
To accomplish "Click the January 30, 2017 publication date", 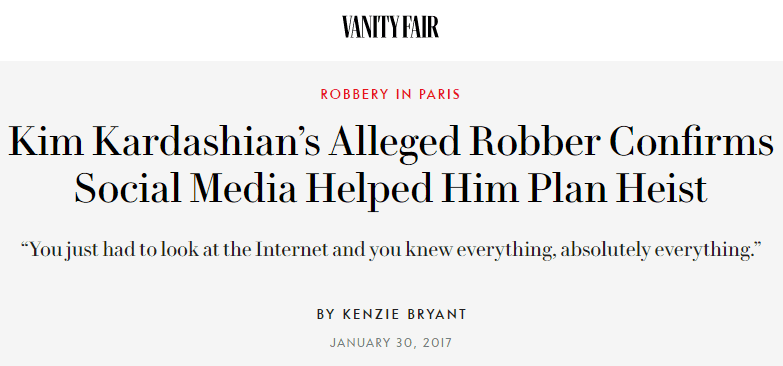I will click(x=391, y=343).
